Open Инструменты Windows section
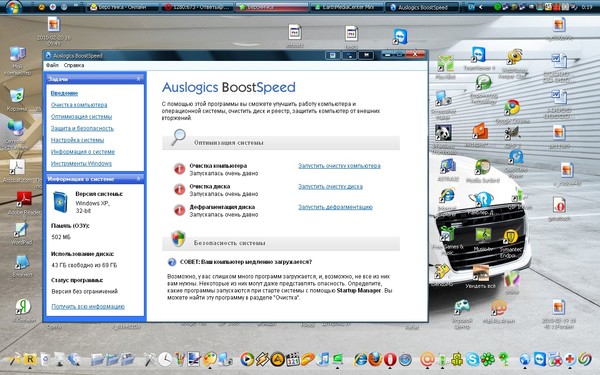600x375 pixels. coord(81,163)
